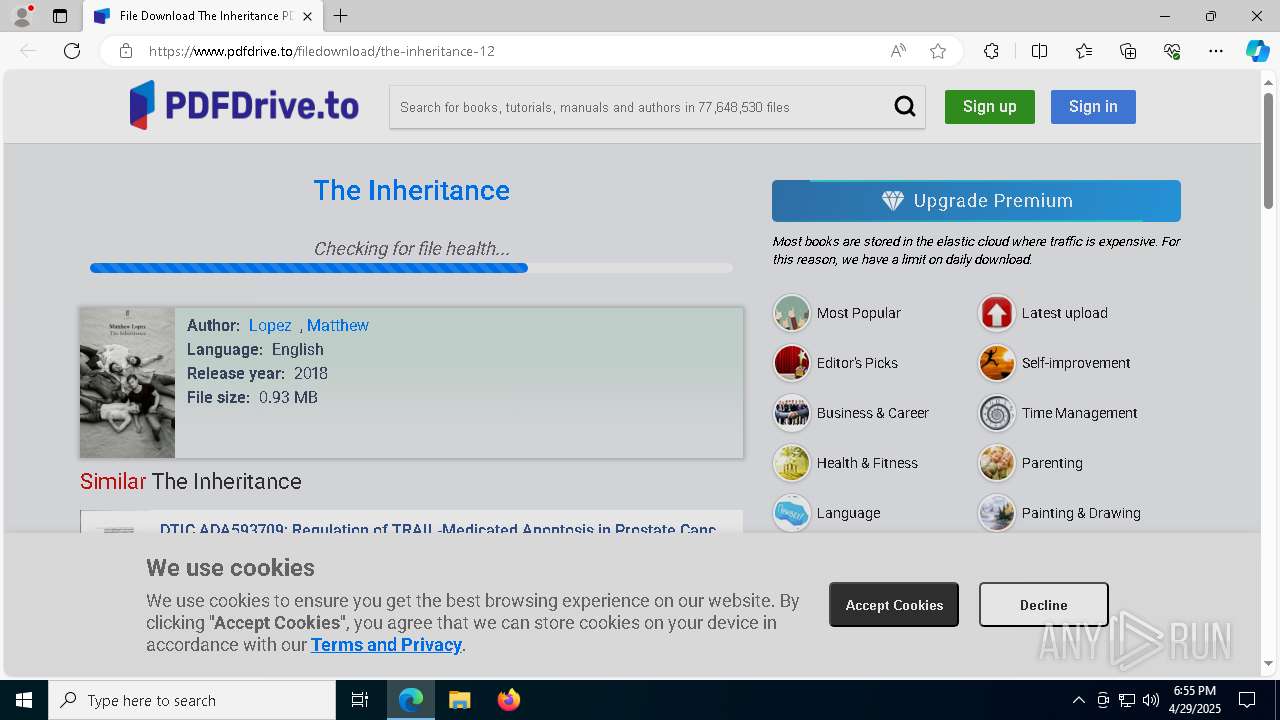Image resolution: width=1280 pixels, height=720 pixels.
Task: Open the Collections icon
Action: (x=1128, y=51)
